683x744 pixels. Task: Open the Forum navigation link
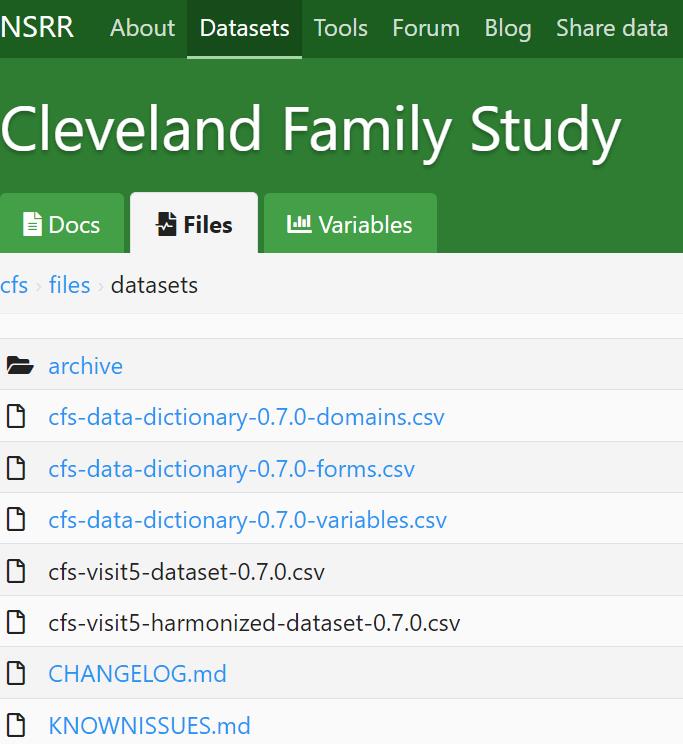(426, 28)
